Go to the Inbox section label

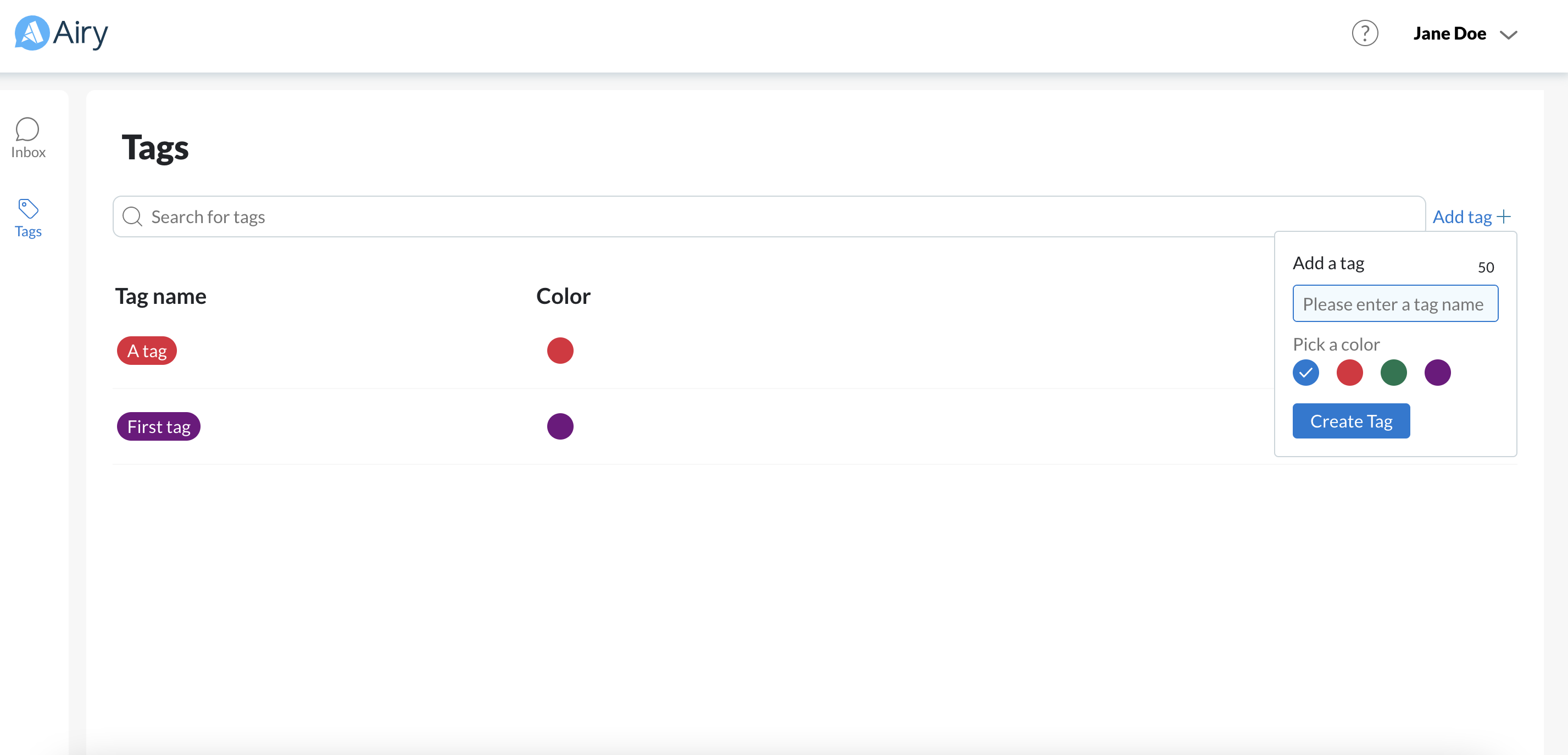(28, 152)
